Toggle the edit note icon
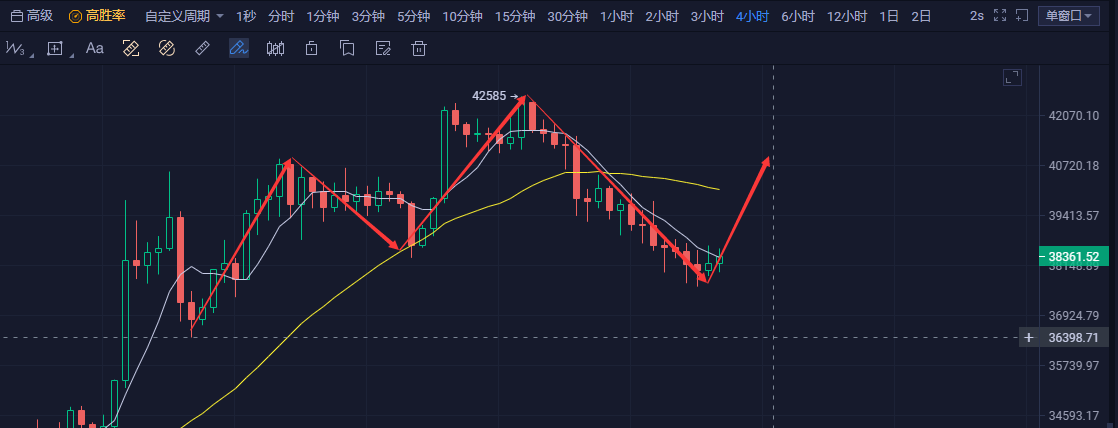Image resolution: width=1118 pixels, height=428 pixels. click(382, 48)
